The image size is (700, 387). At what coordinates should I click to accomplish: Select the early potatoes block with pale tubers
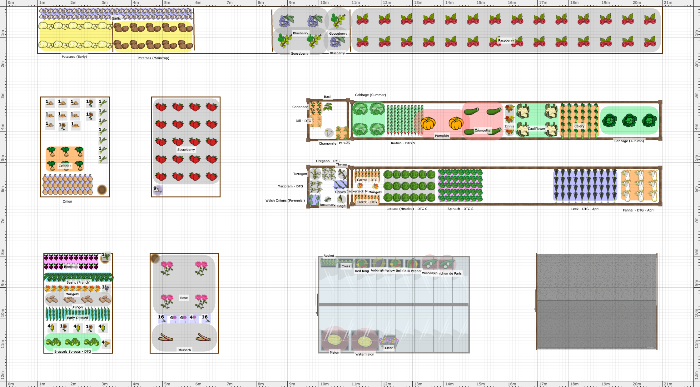coord(75,36)
